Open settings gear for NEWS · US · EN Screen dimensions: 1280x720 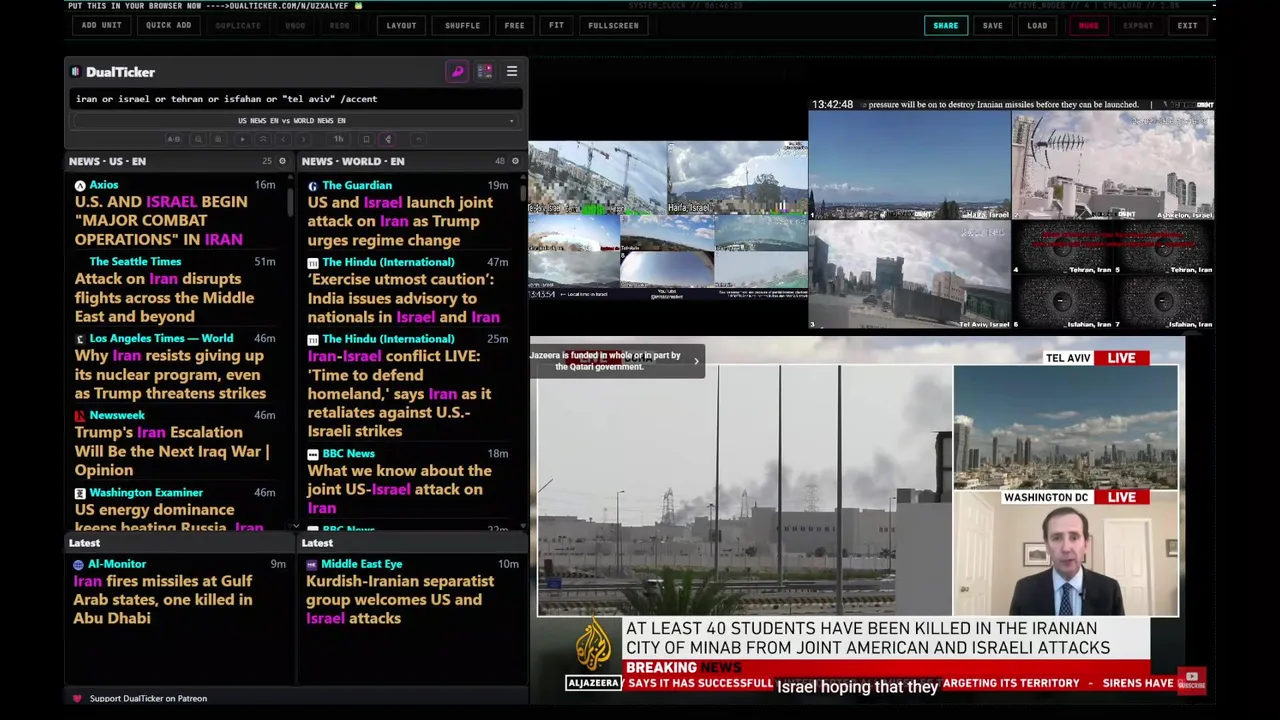pyautogui.click(x=282, y=161)
